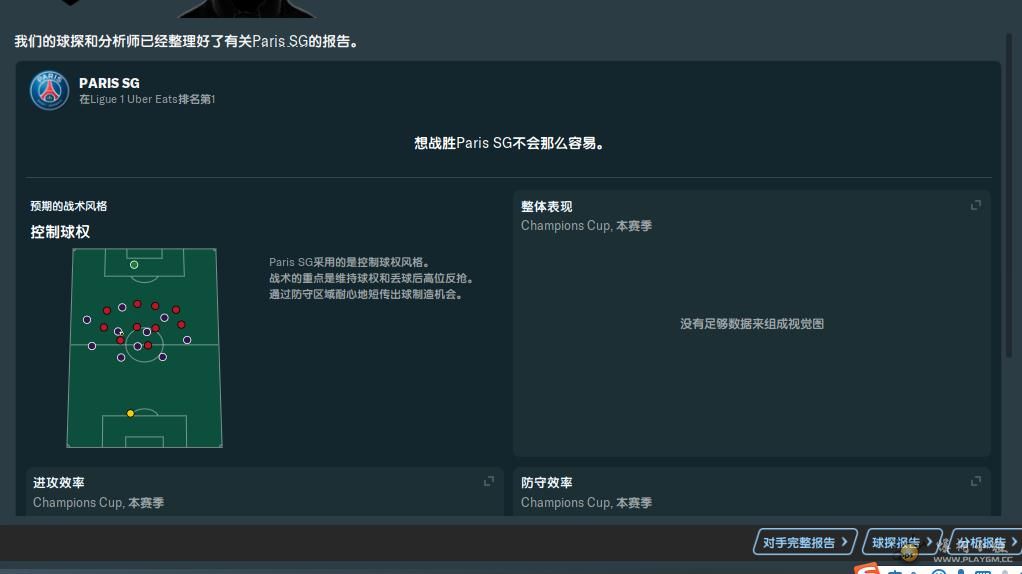Select the green goalkeeper dot on the pitch
Image resolution: width=1022 pixels, height=574 pixels.
coord(134,265)
